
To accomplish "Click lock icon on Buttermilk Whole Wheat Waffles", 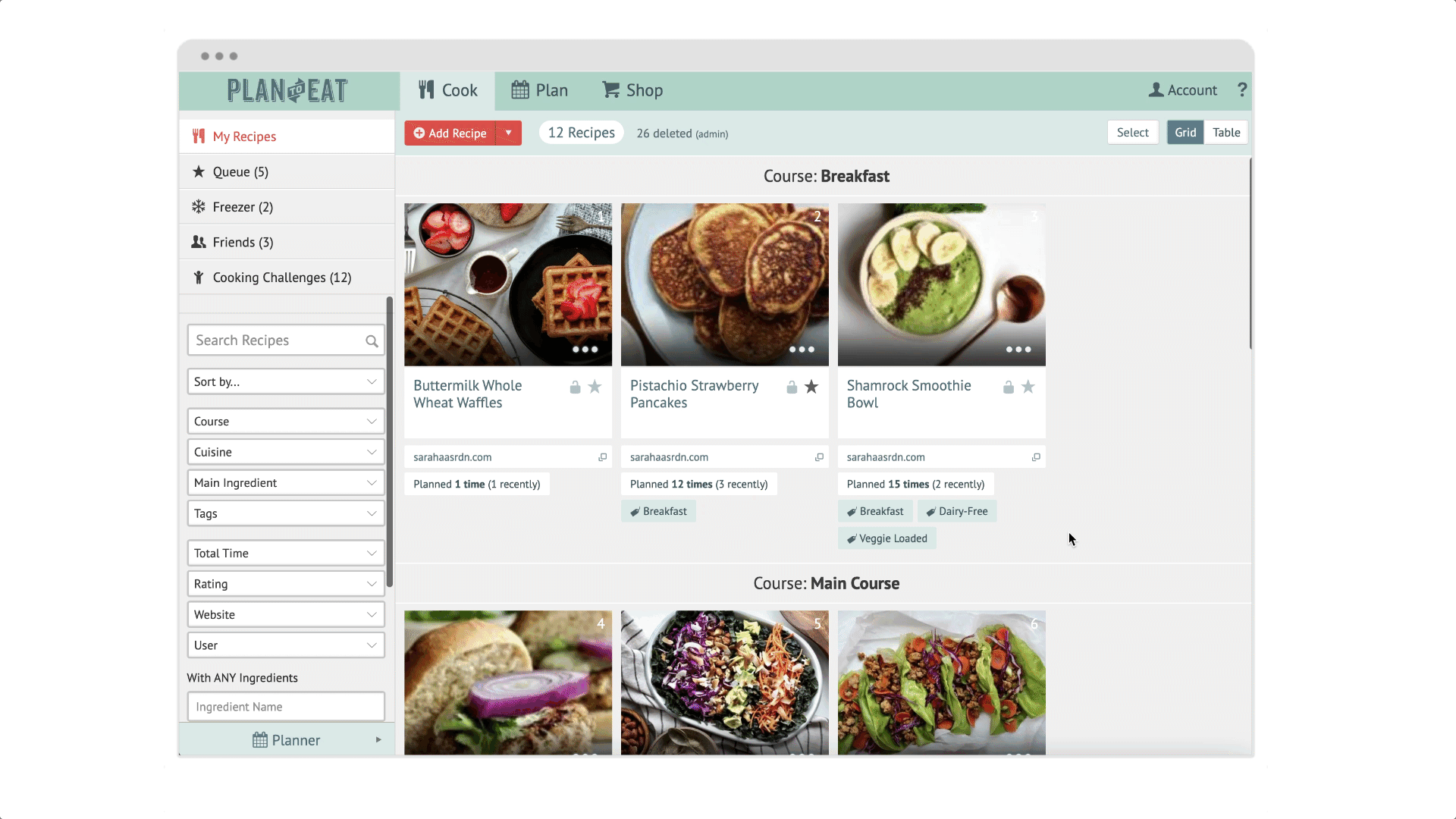I will pyautogui.click(x=575, y=388).
